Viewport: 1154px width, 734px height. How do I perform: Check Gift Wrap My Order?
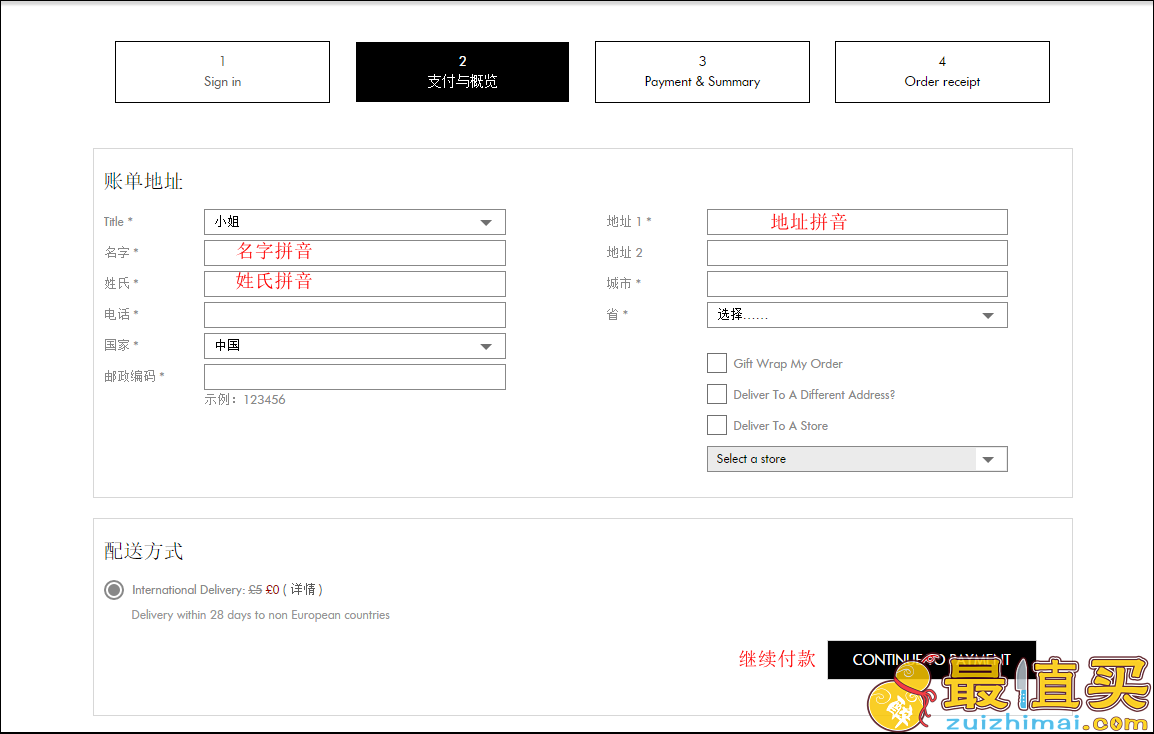(717, 363)
